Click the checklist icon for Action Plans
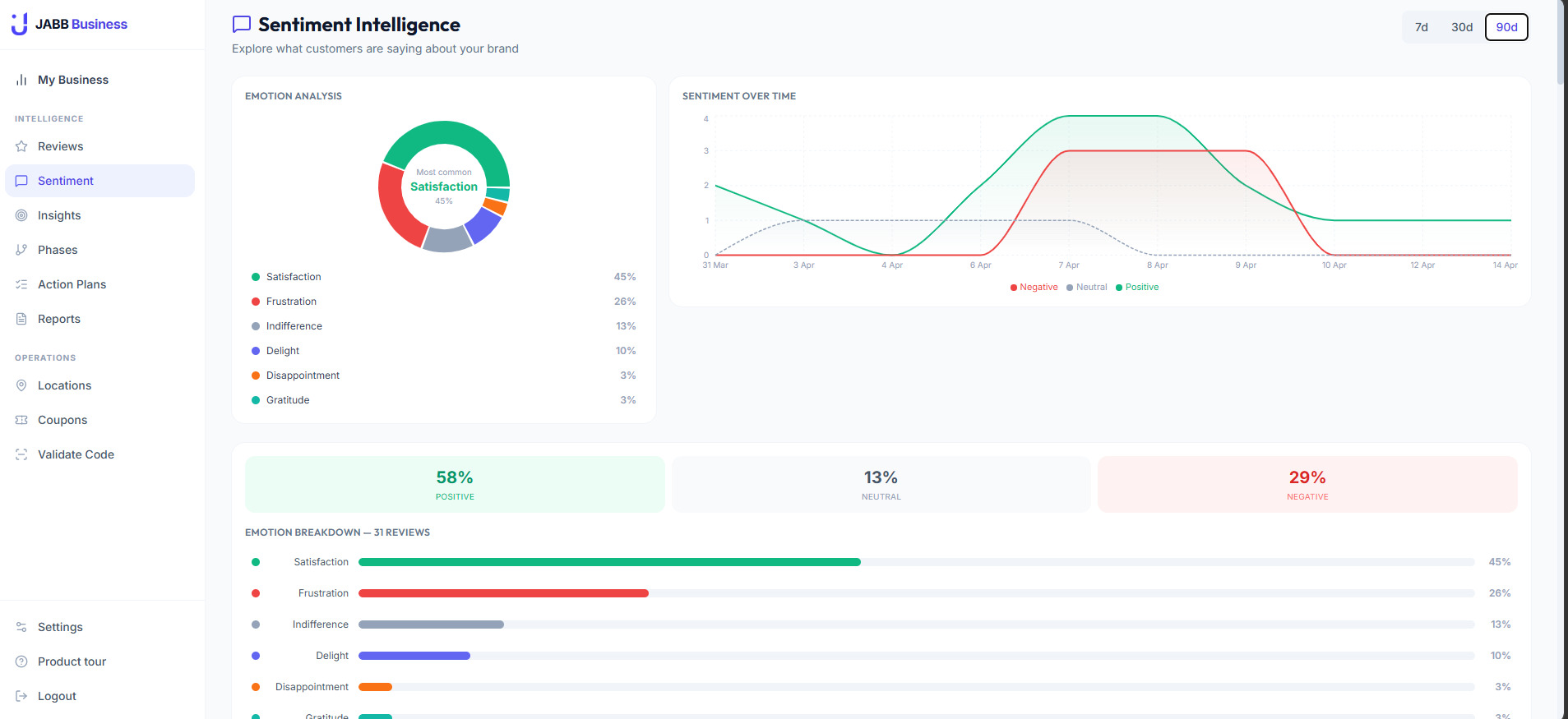The image size is (1568, 719). tap(21, 284)
